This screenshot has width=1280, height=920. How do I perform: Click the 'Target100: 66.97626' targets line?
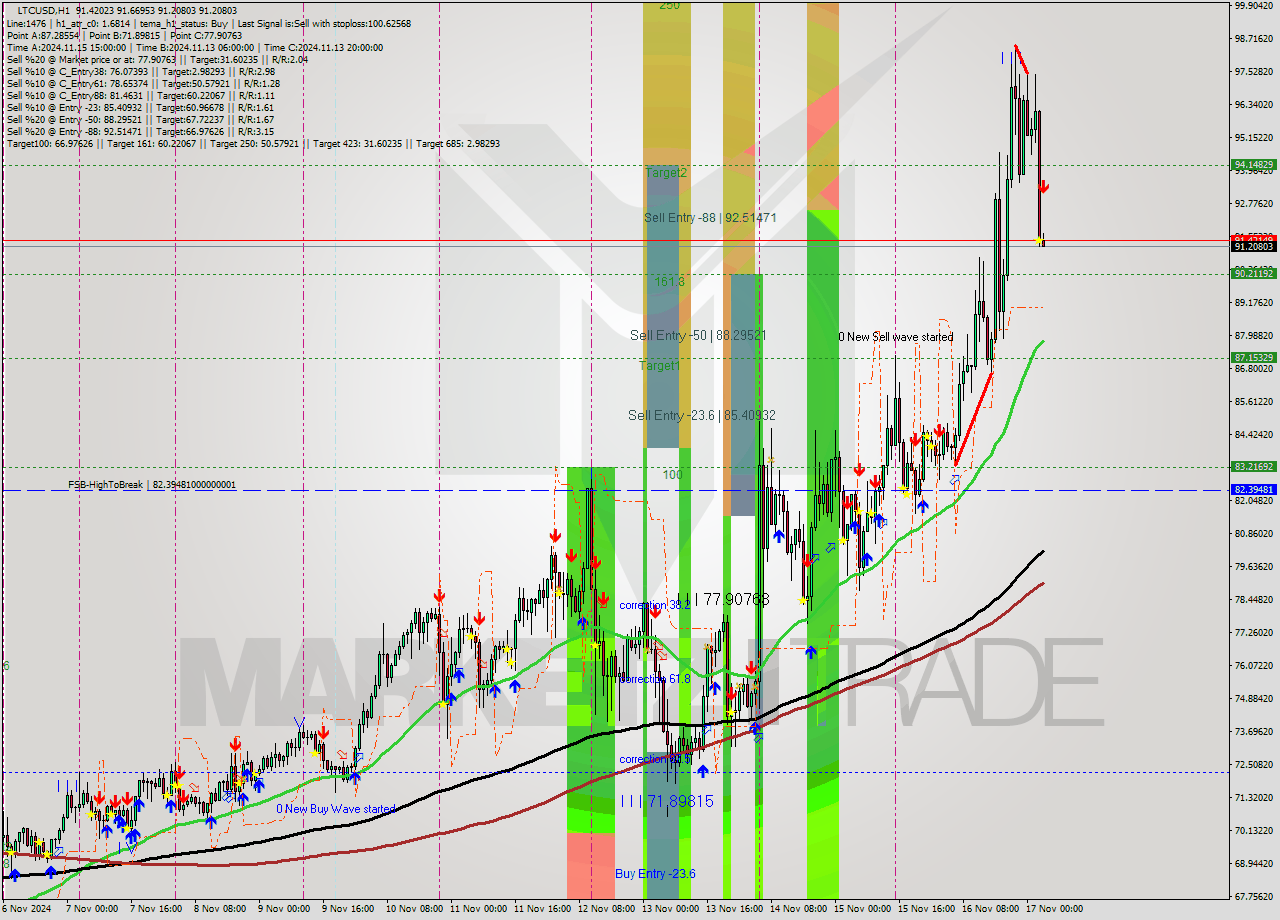[253, 143]
